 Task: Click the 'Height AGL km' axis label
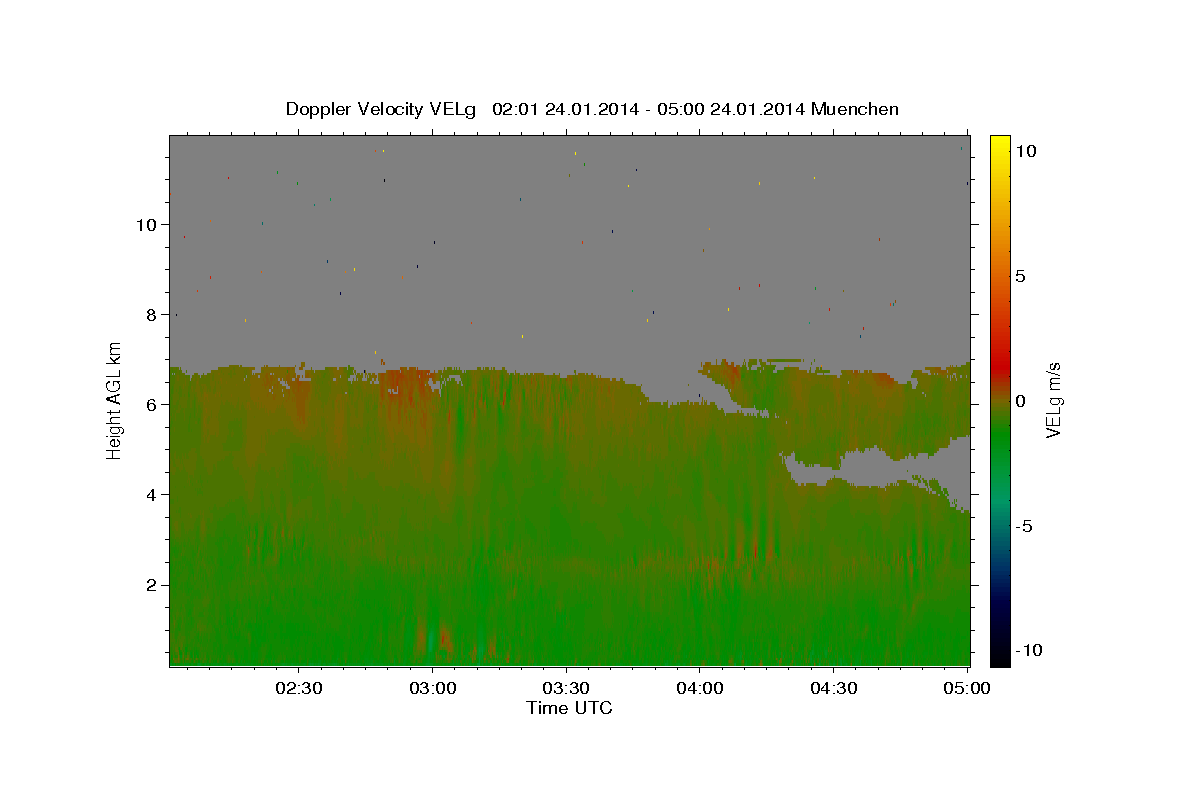click(115, 400)
